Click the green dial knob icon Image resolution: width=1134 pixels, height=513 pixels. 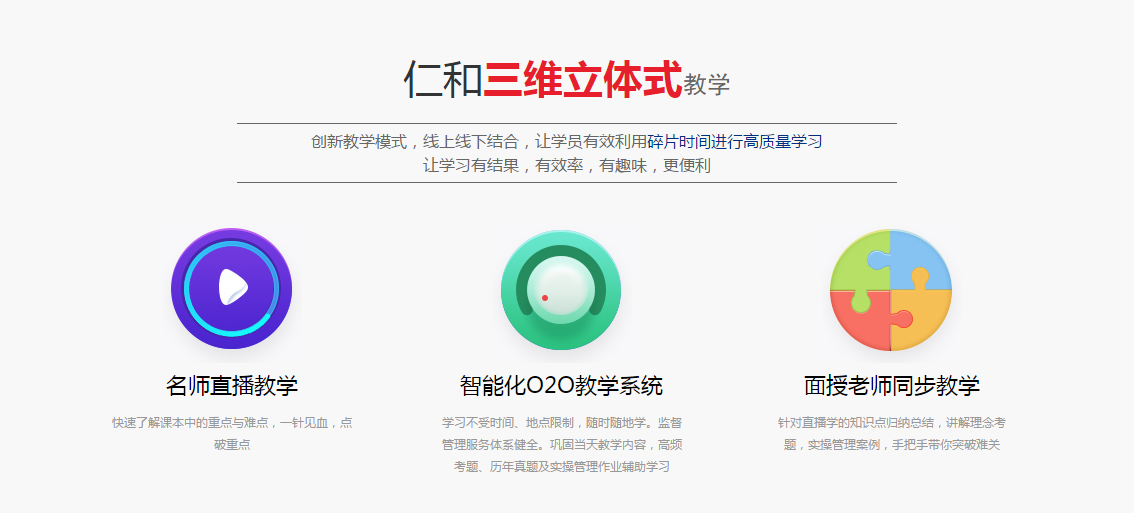click(561, 289)
